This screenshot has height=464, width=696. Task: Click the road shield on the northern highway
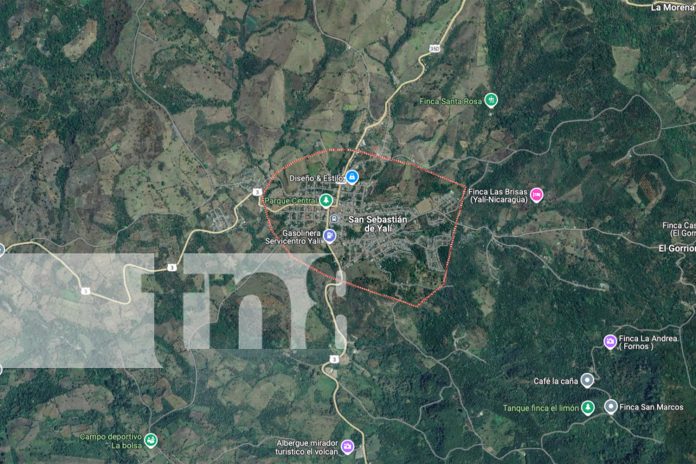[x=434, y=48]
